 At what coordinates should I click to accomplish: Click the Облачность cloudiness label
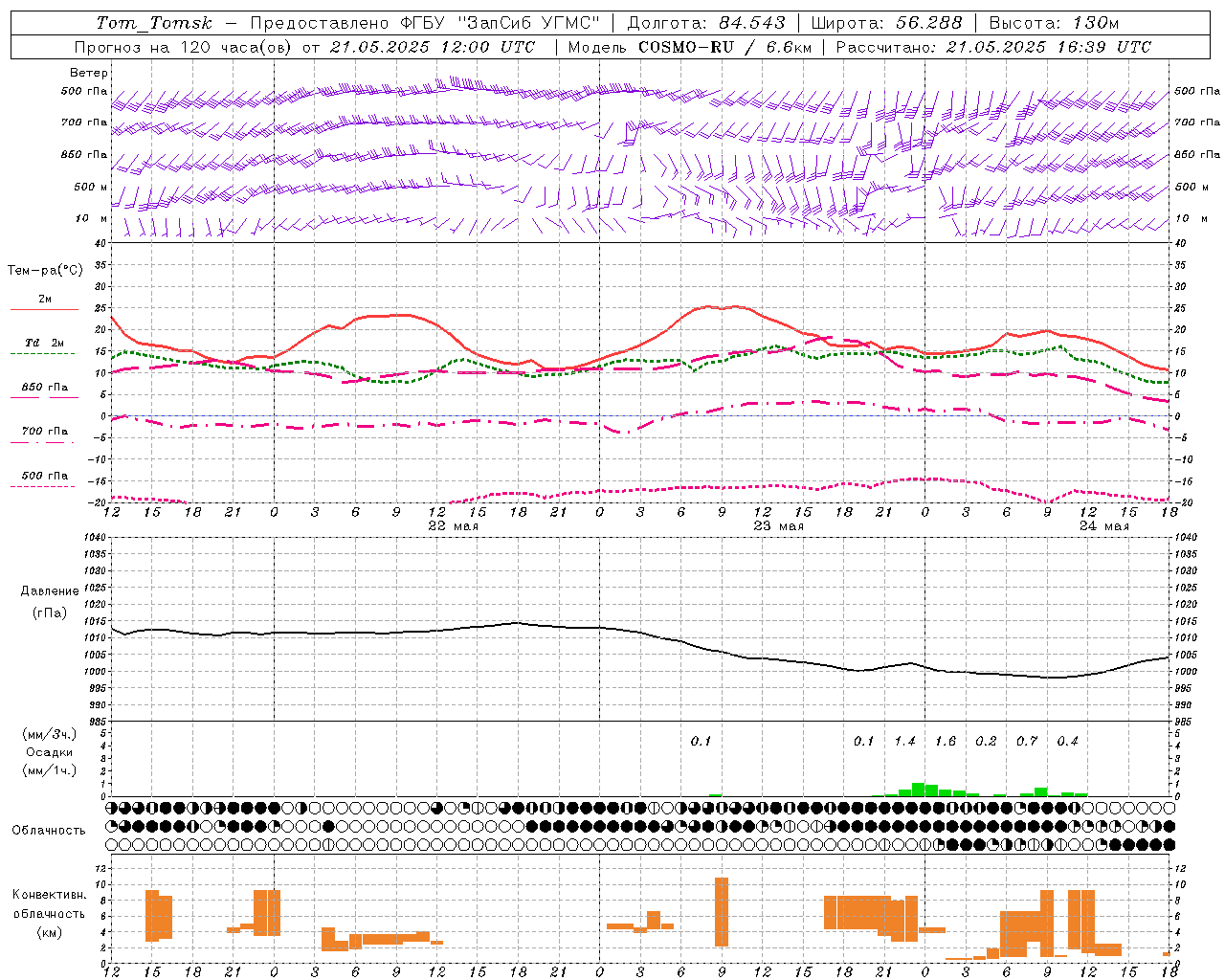(x=49, y=830)
